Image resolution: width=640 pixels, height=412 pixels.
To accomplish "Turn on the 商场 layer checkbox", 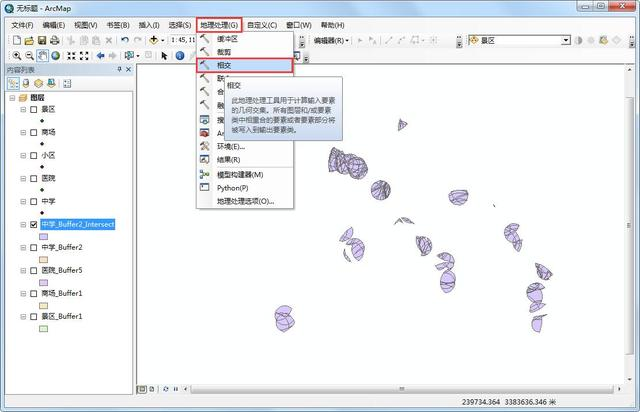I will [x=33, y=132].
